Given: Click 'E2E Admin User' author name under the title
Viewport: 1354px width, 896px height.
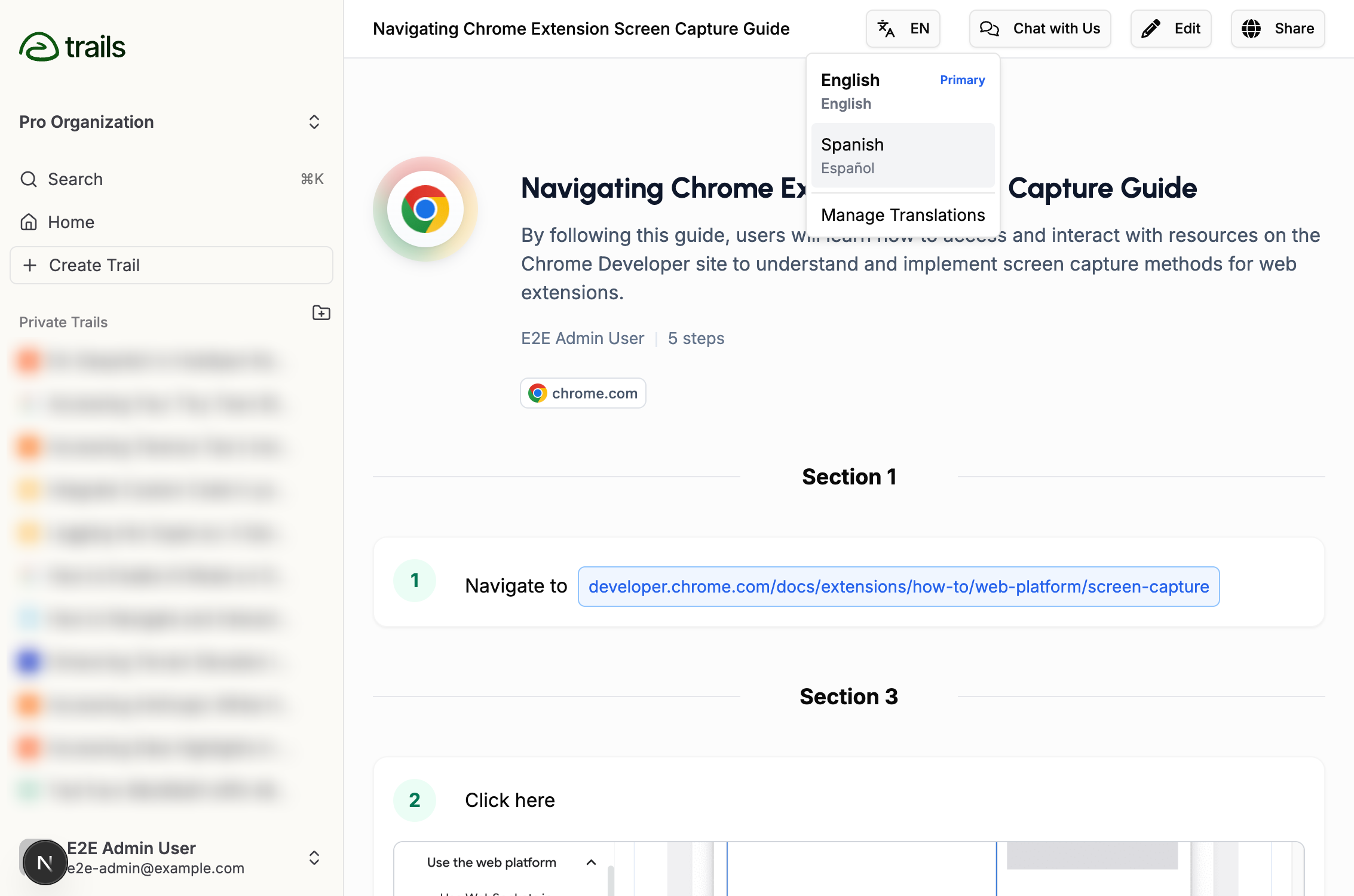Looking at the screenshot, I should tap(583, 338).
